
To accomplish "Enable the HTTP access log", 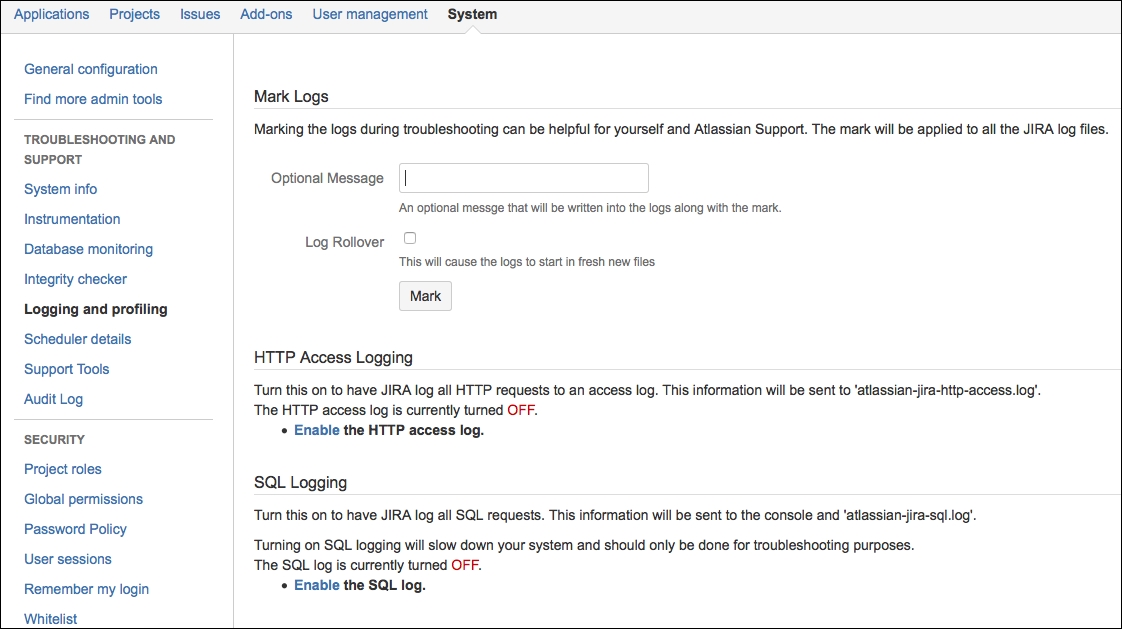I will [317, 430].
